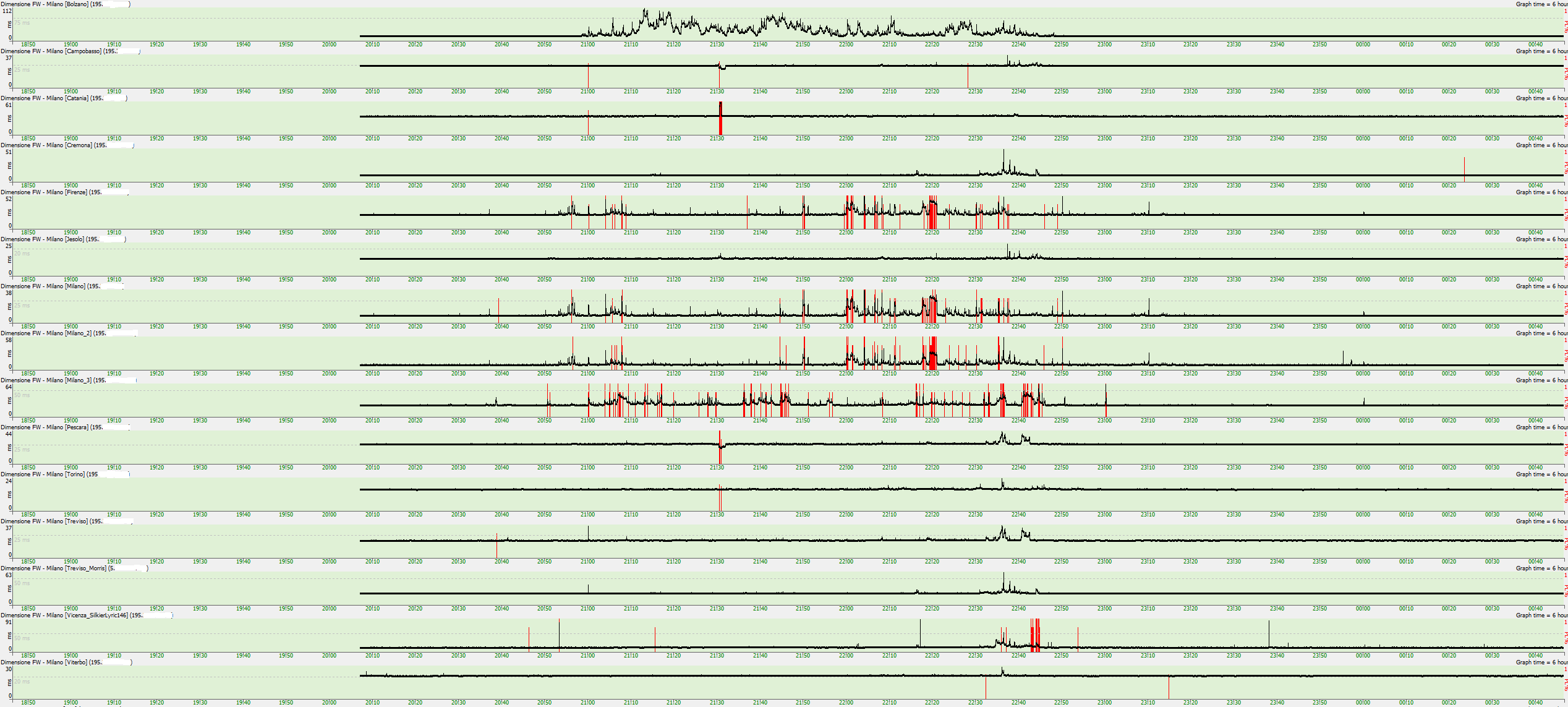The image size is (1568, 707).
Task: Click the Campobasso graph title label
Action: coord(70,51)
